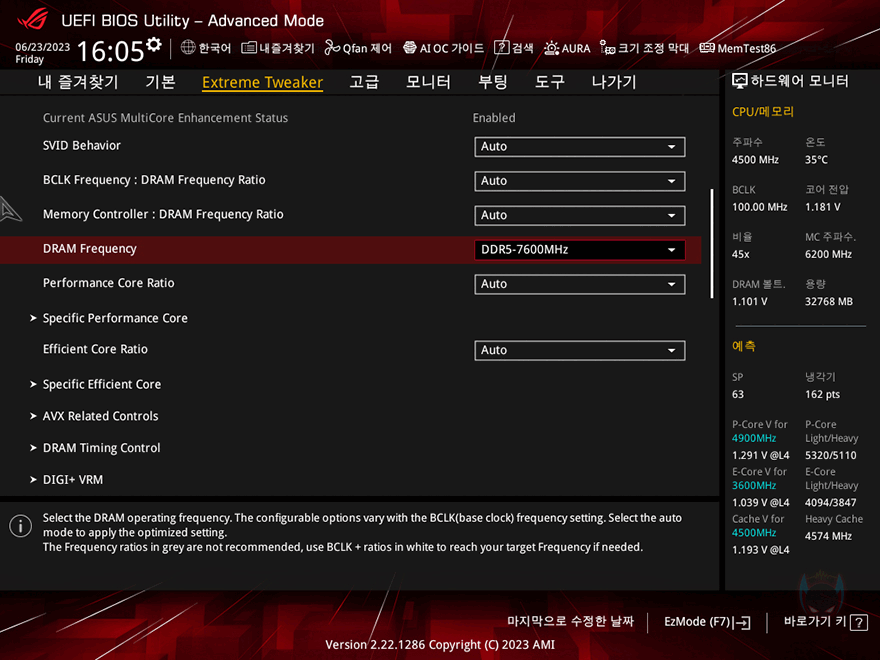
Task: Select Extreme Tweaker tab
Action: point(262,82)
